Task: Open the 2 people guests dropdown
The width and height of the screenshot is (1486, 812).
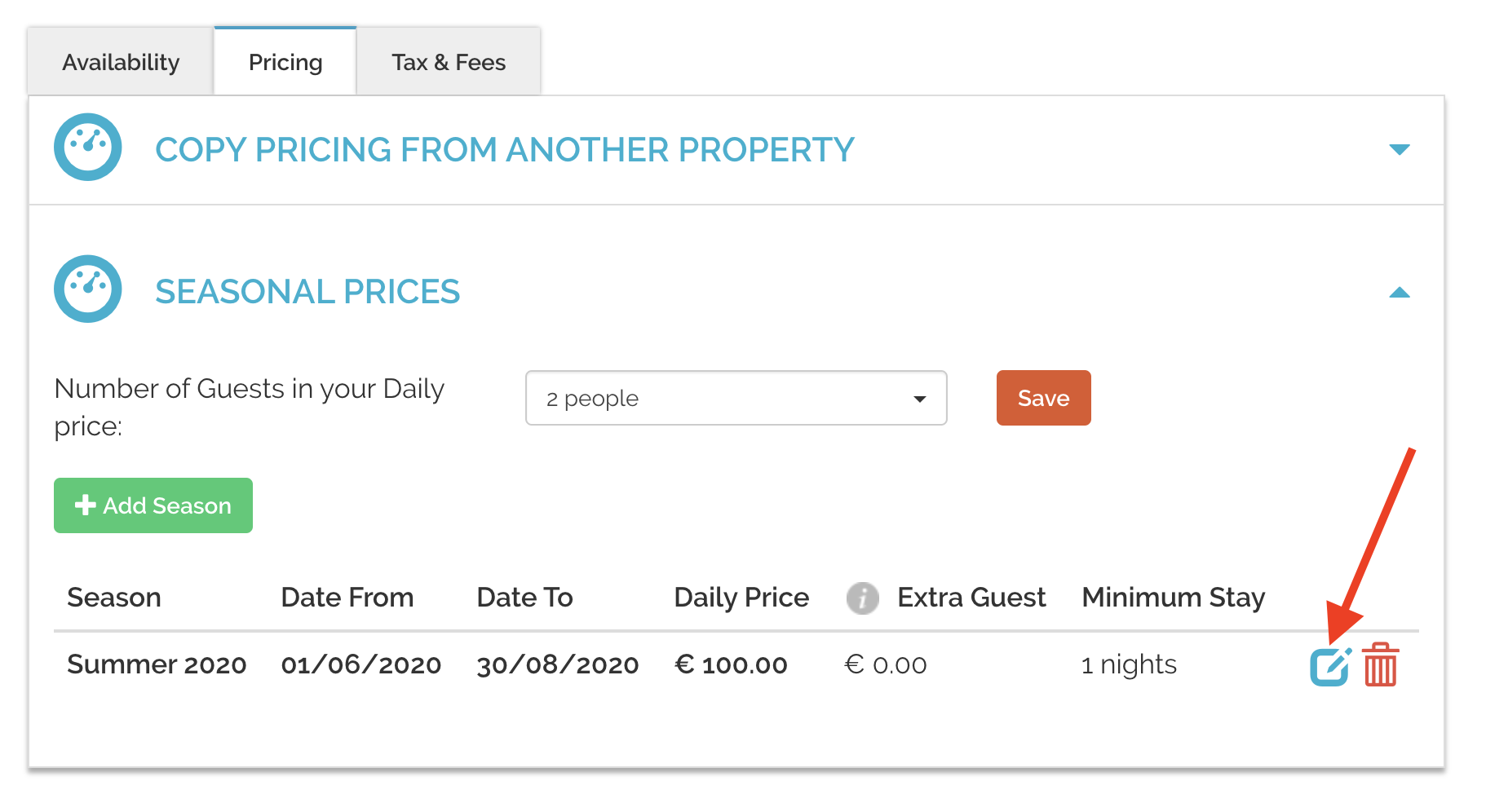Action: 736,398
